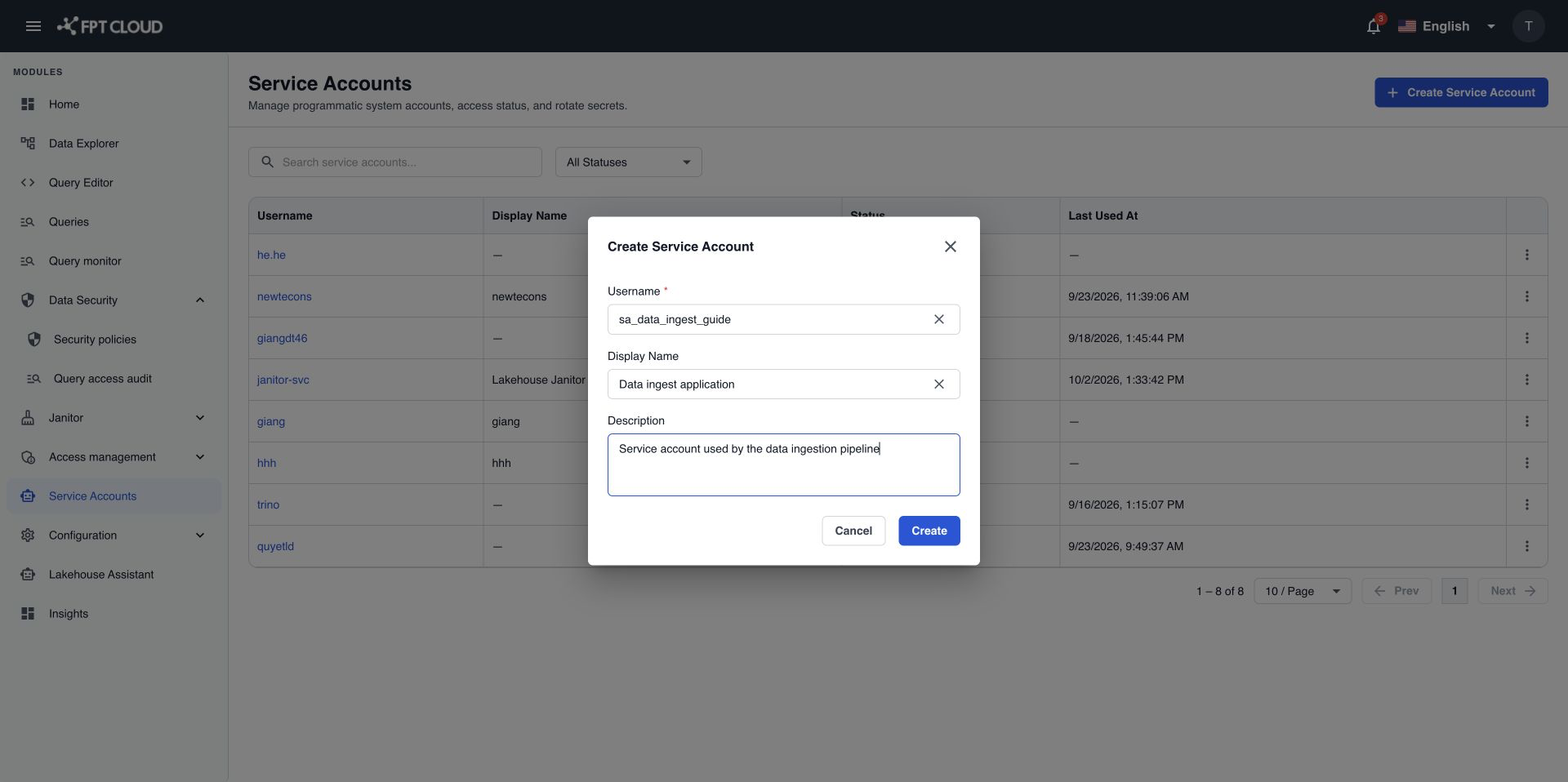Collapse the Data Security section
The height and width of the screenshot is (782, 1568).
[x=200, y=300]
